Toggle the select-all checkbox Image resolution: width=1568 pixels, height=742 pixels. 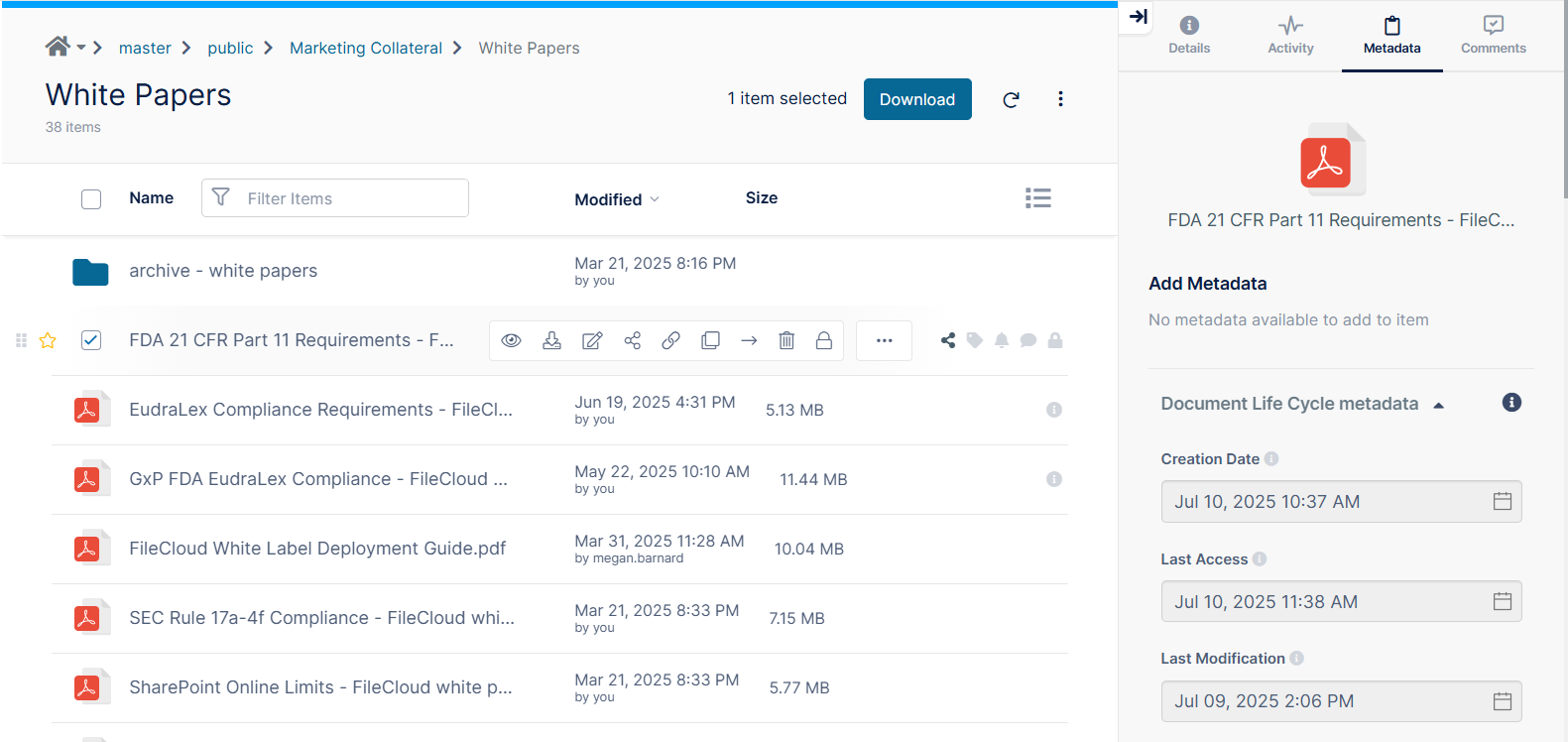91,199
